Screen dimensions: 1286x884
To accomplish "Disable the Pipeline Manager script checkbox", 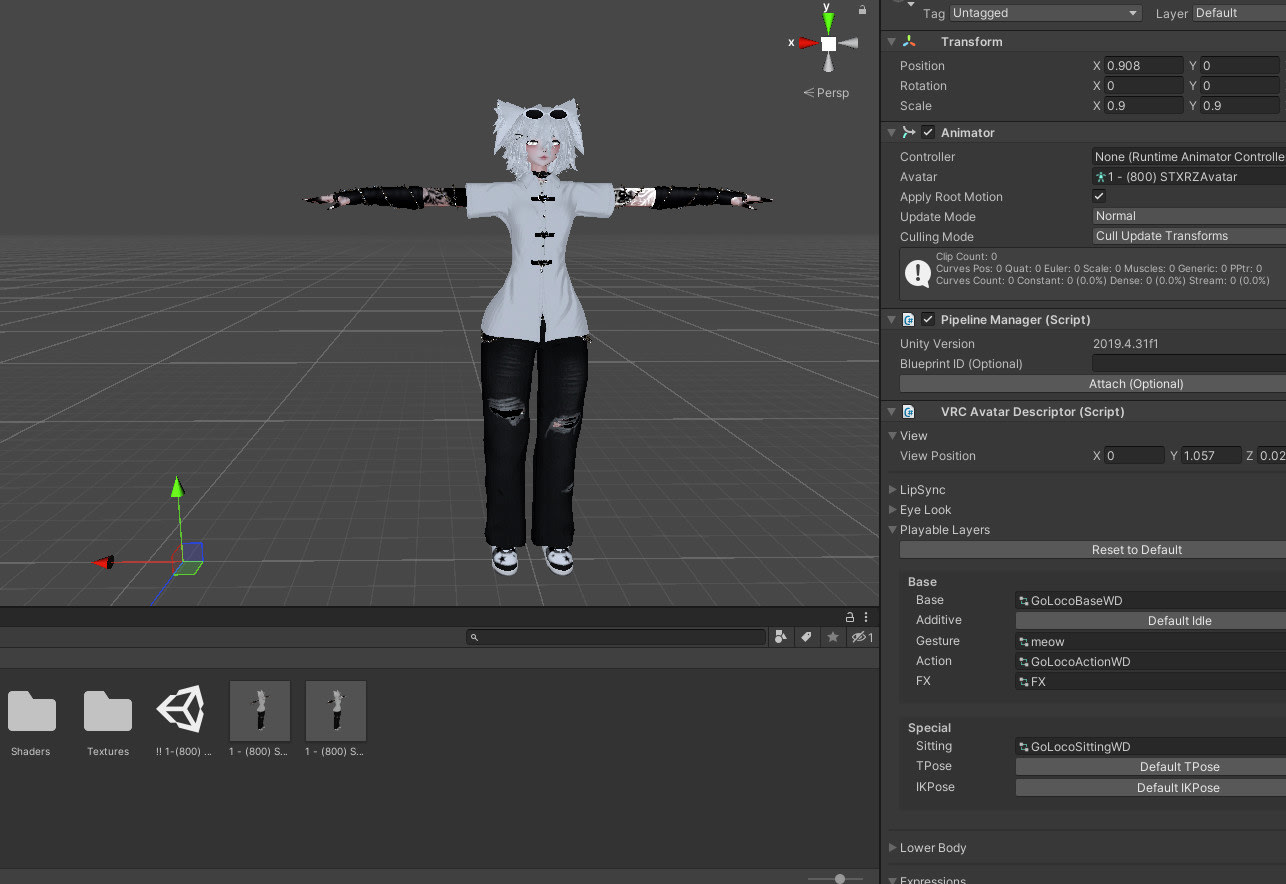I will (x=928, y=320).
